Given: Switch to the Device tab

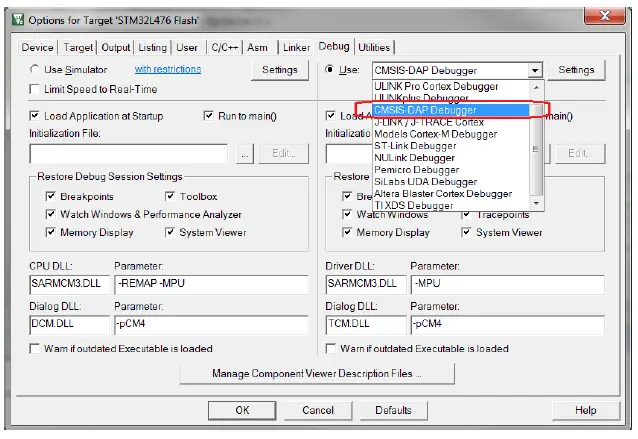Looking at the screenshot, I should 37,48.
